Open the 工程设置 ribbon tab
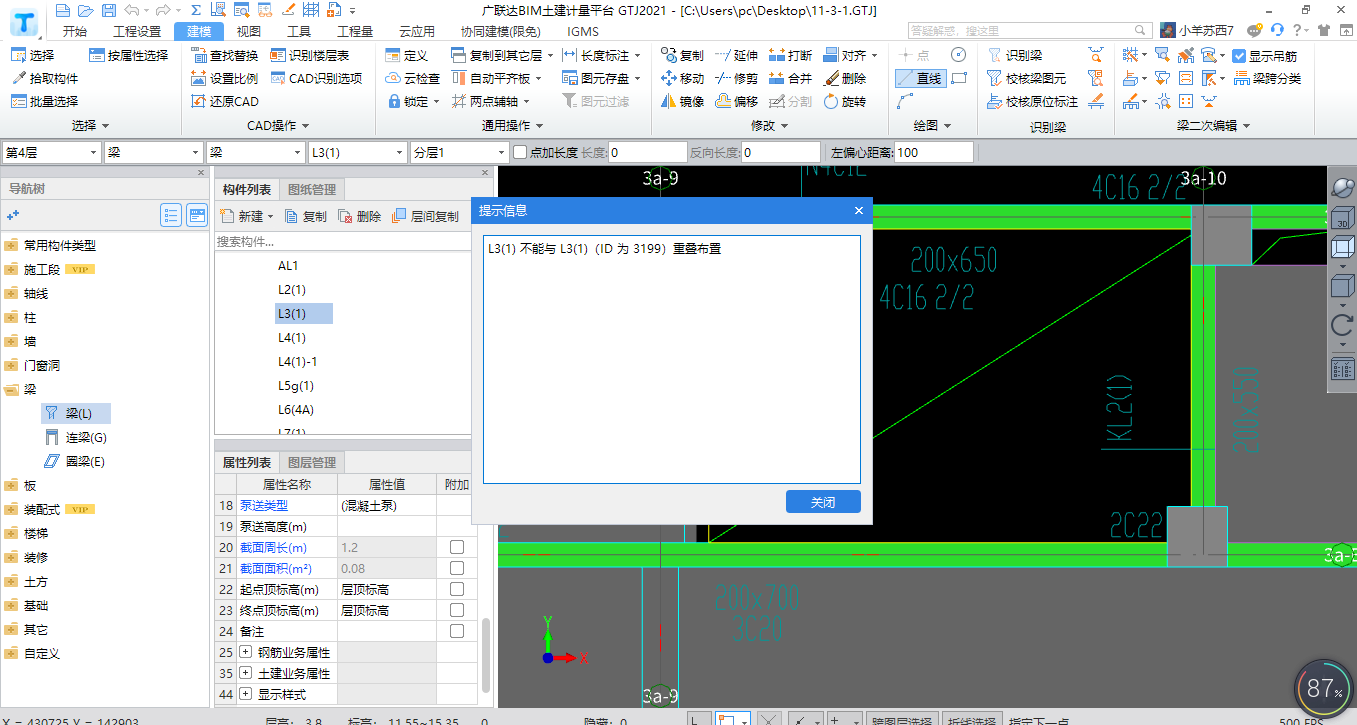This screenshot has width=1357, height=725. click(x=137, y=31)
